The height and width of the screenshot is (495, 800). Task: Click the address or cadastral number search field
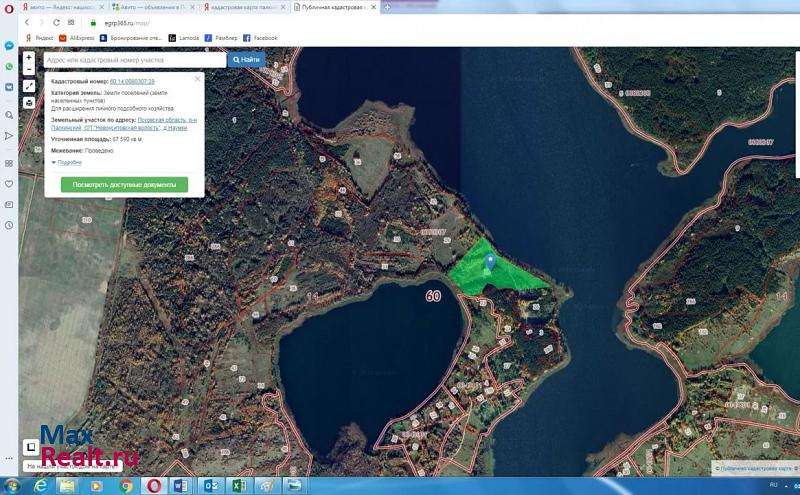point(135,60)
